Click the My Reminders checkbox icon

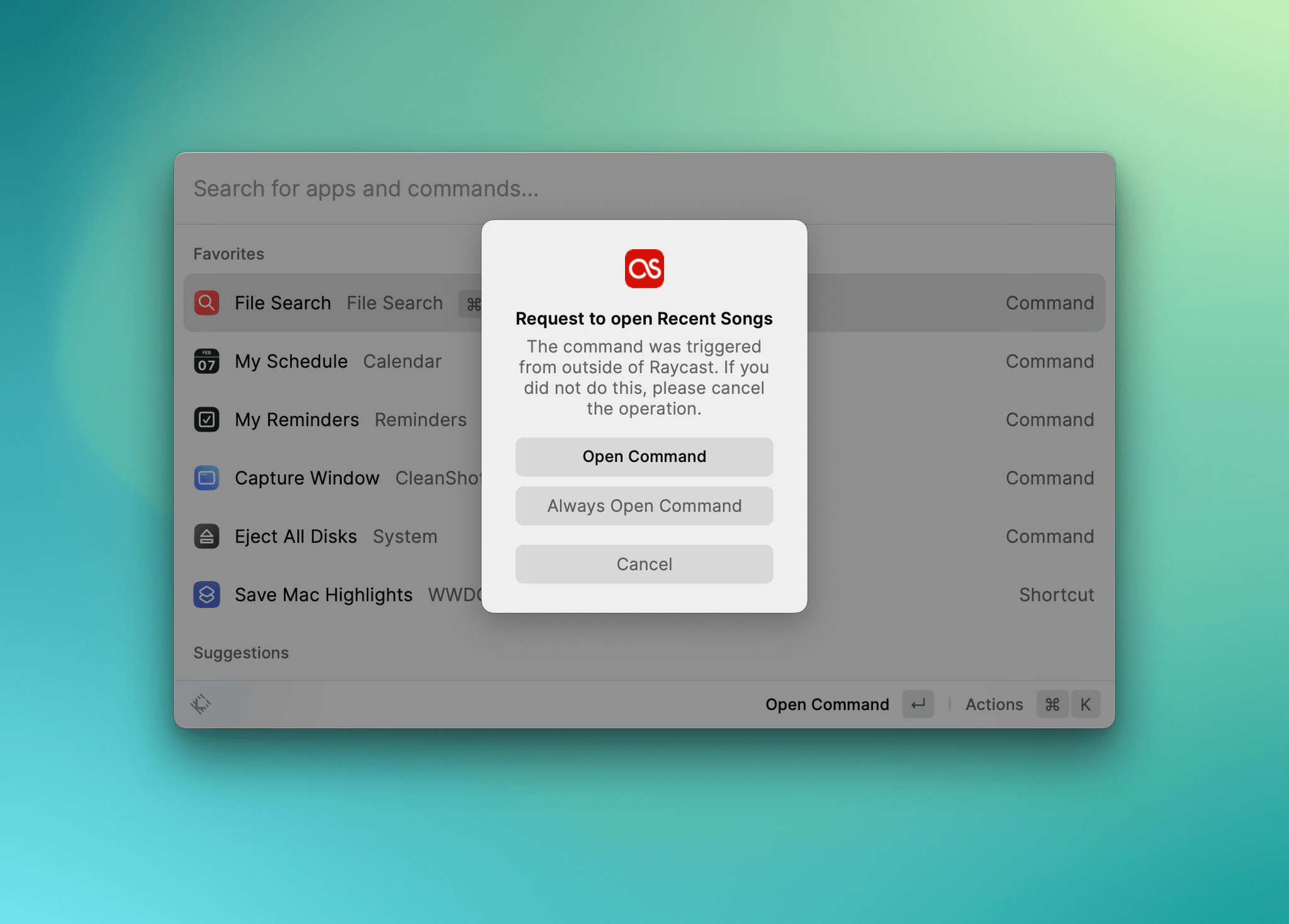coord(206,419)
